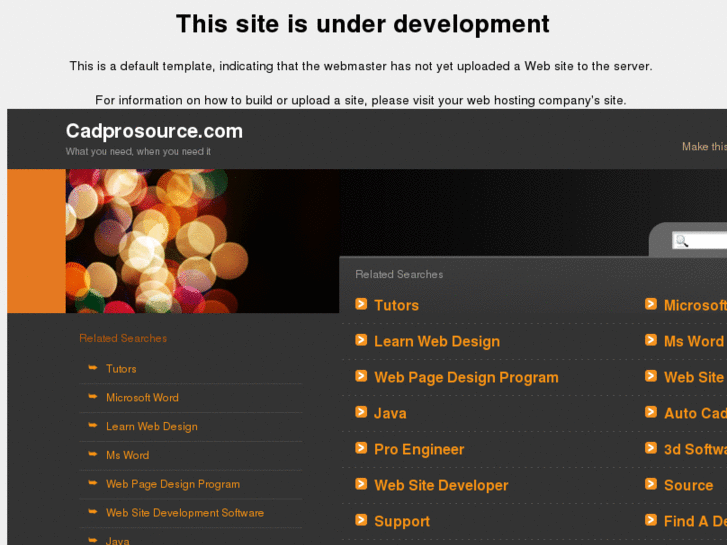
Task: Click the sidebar Related Searches heading
Action: (123, 338)
